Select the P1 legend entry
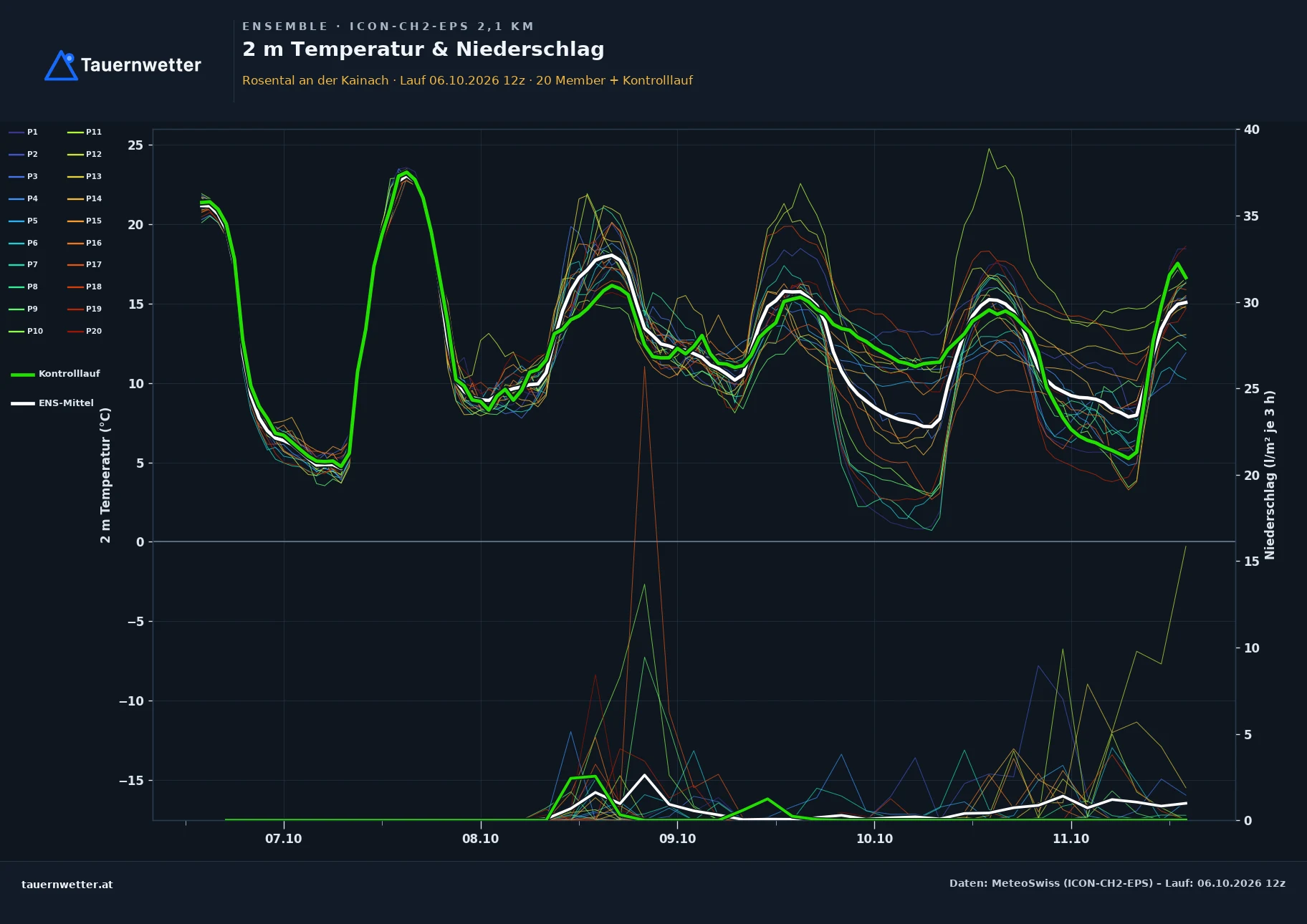1307x924 pixels. coord(24,132)
